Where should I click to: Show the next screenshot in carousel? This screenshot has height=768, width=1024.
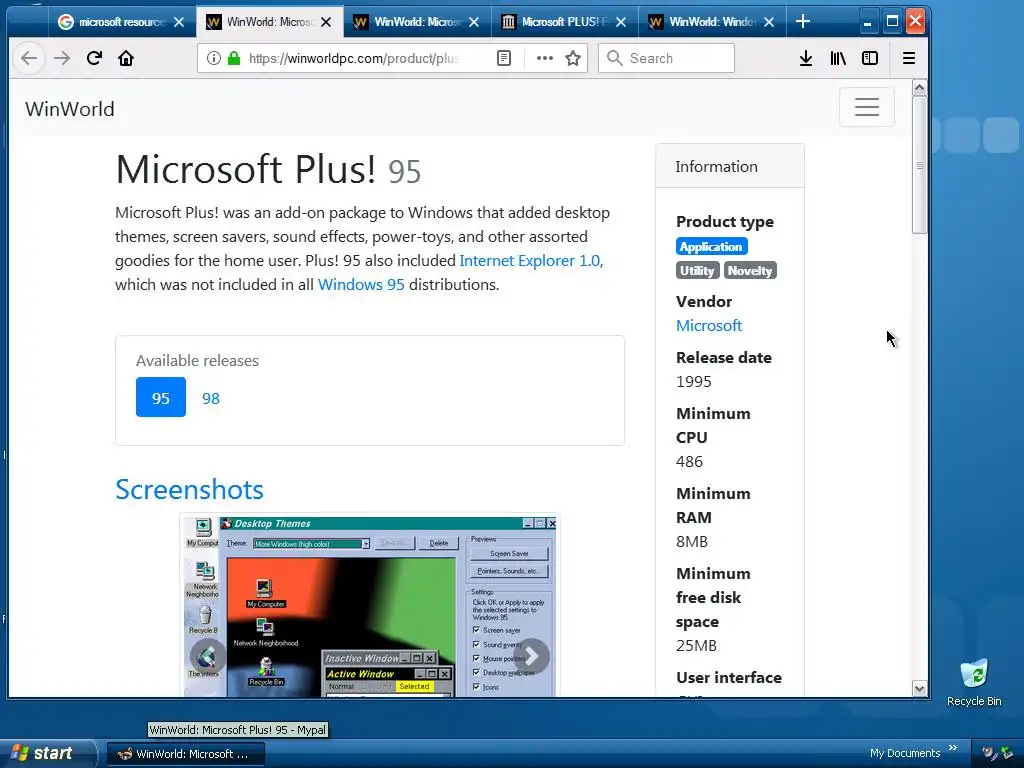532,656
